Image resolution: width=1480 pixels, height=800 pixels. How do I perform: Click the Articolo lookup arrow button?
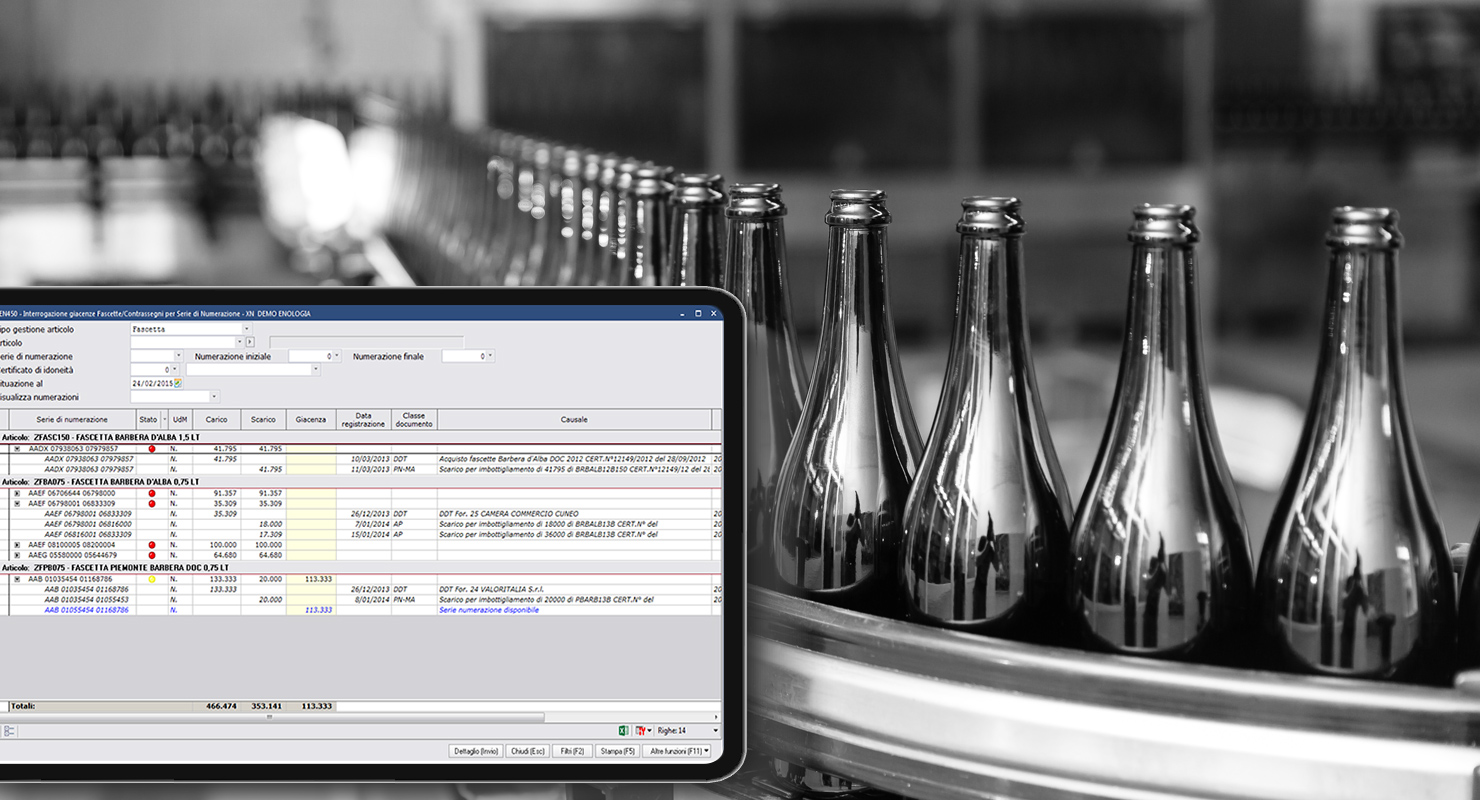pos(250,342)
